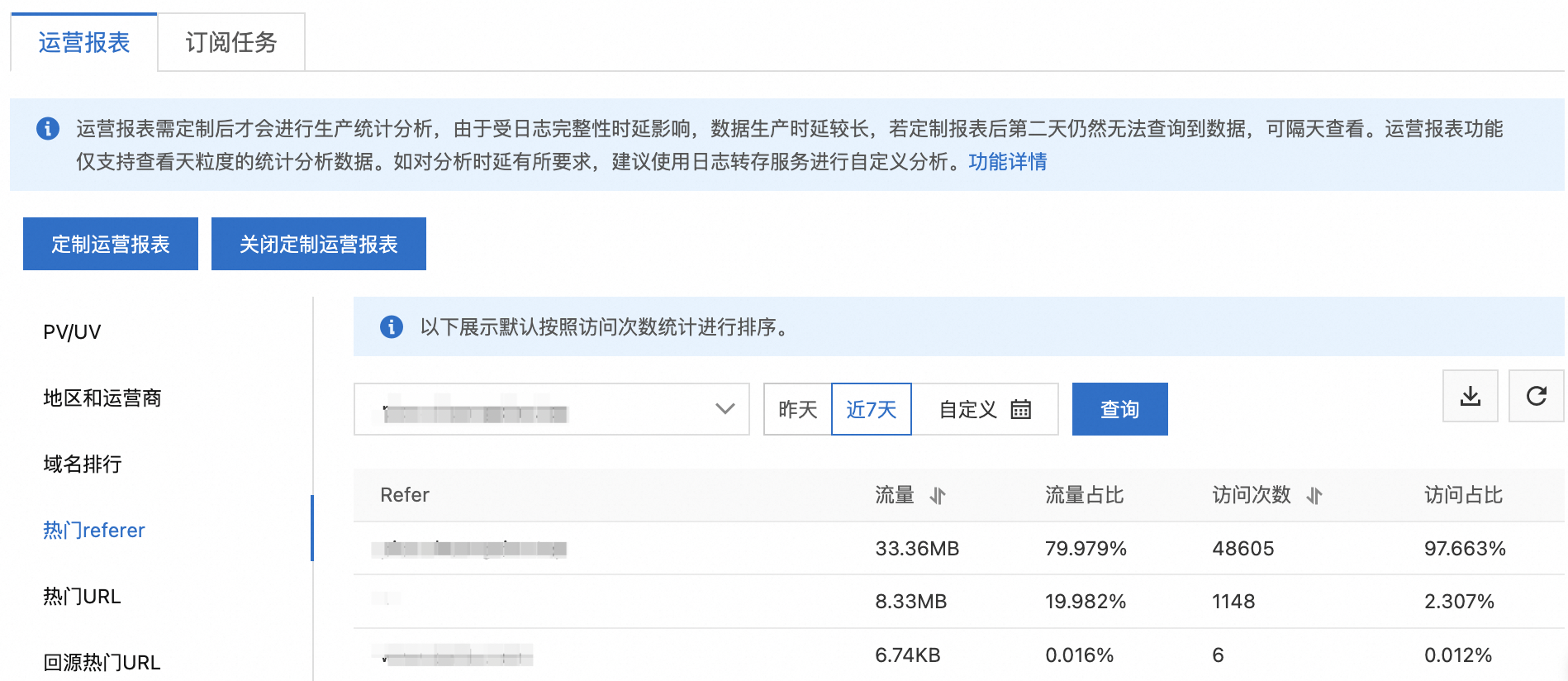Viewport: 1568px width, 681px height.
Task: Click the Refer column header
Action: click(x=405, y=495)
